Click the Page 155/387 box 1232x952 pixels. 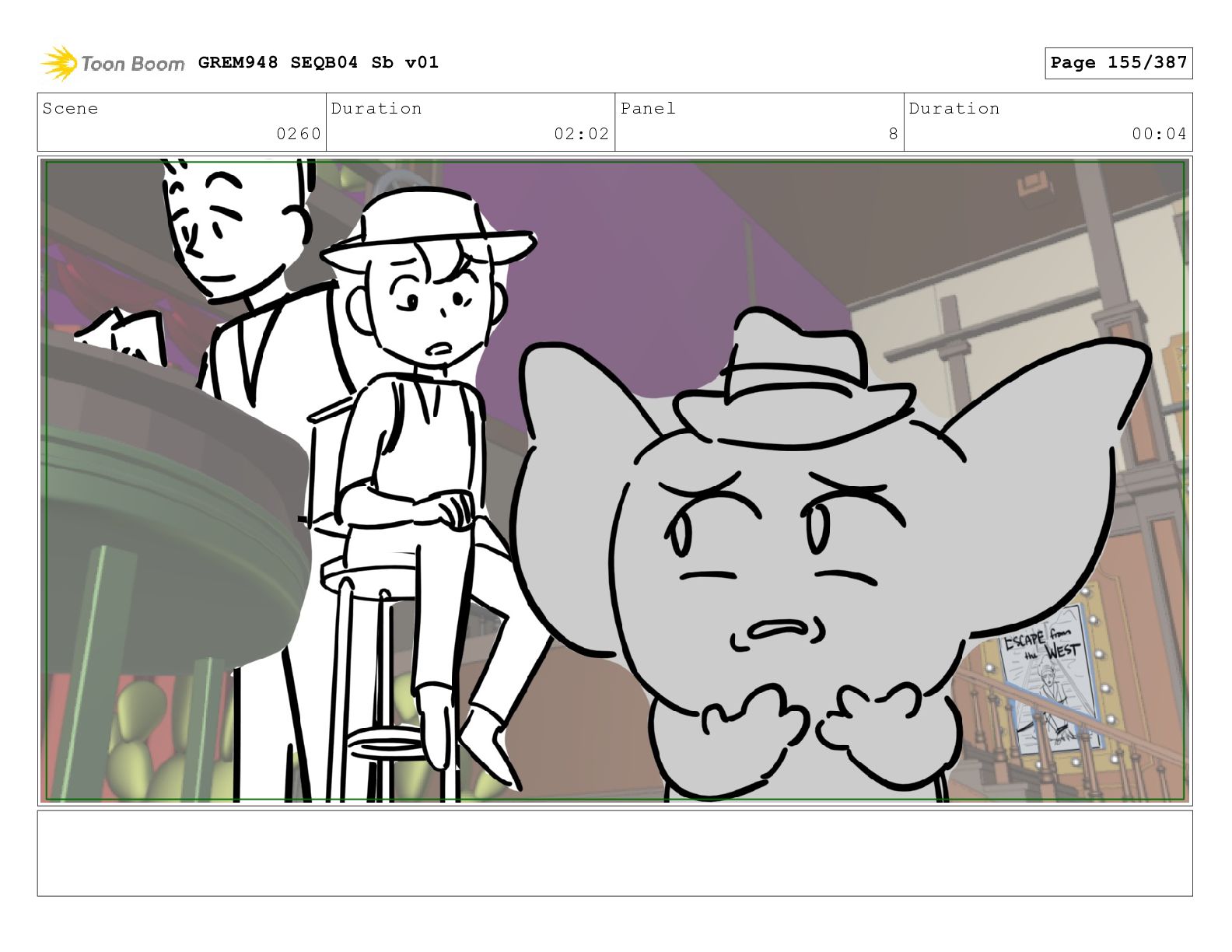(x=1118, y=63)
